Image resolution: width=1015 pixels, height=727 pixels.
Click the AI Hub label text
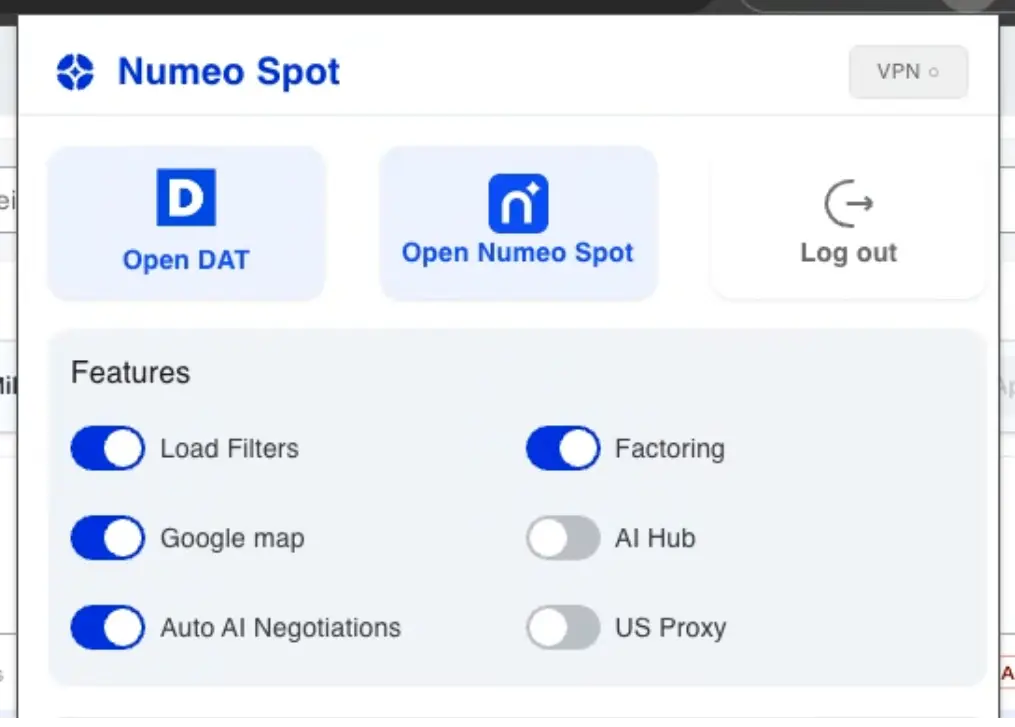[x=655, y=538]
